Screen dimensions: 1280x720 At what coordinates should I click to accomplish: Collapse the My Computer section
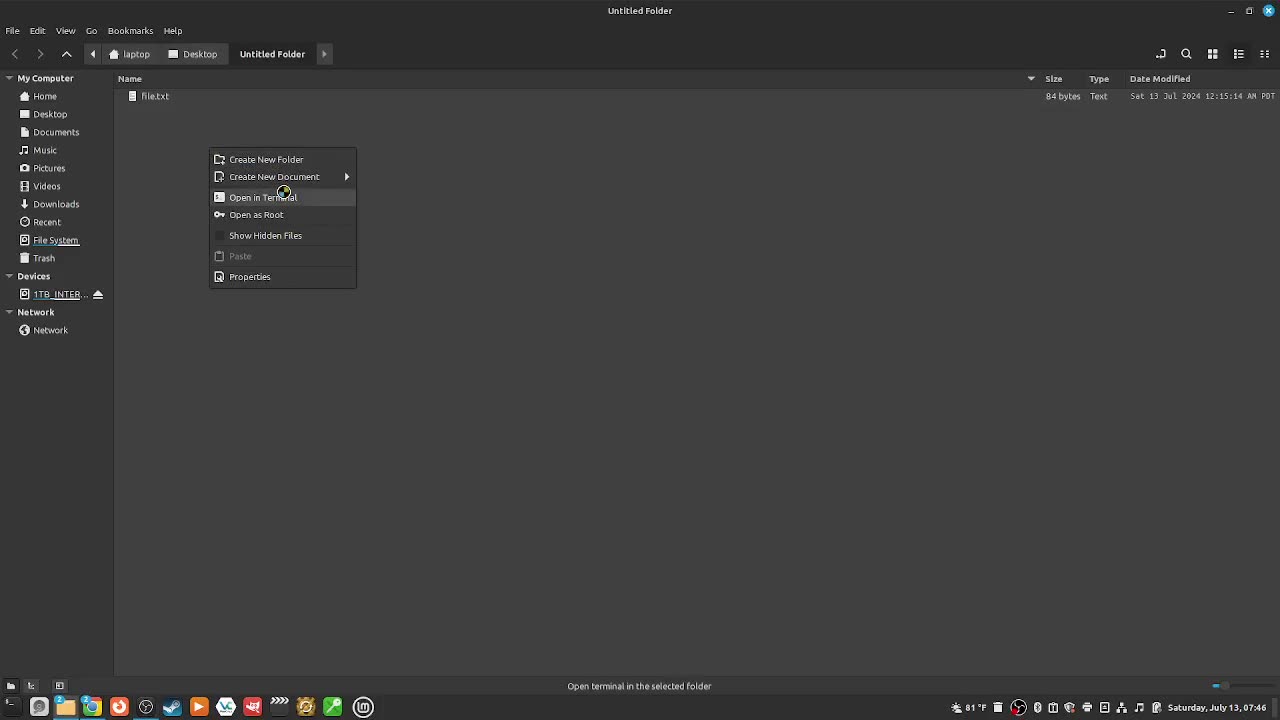point(9,79)
